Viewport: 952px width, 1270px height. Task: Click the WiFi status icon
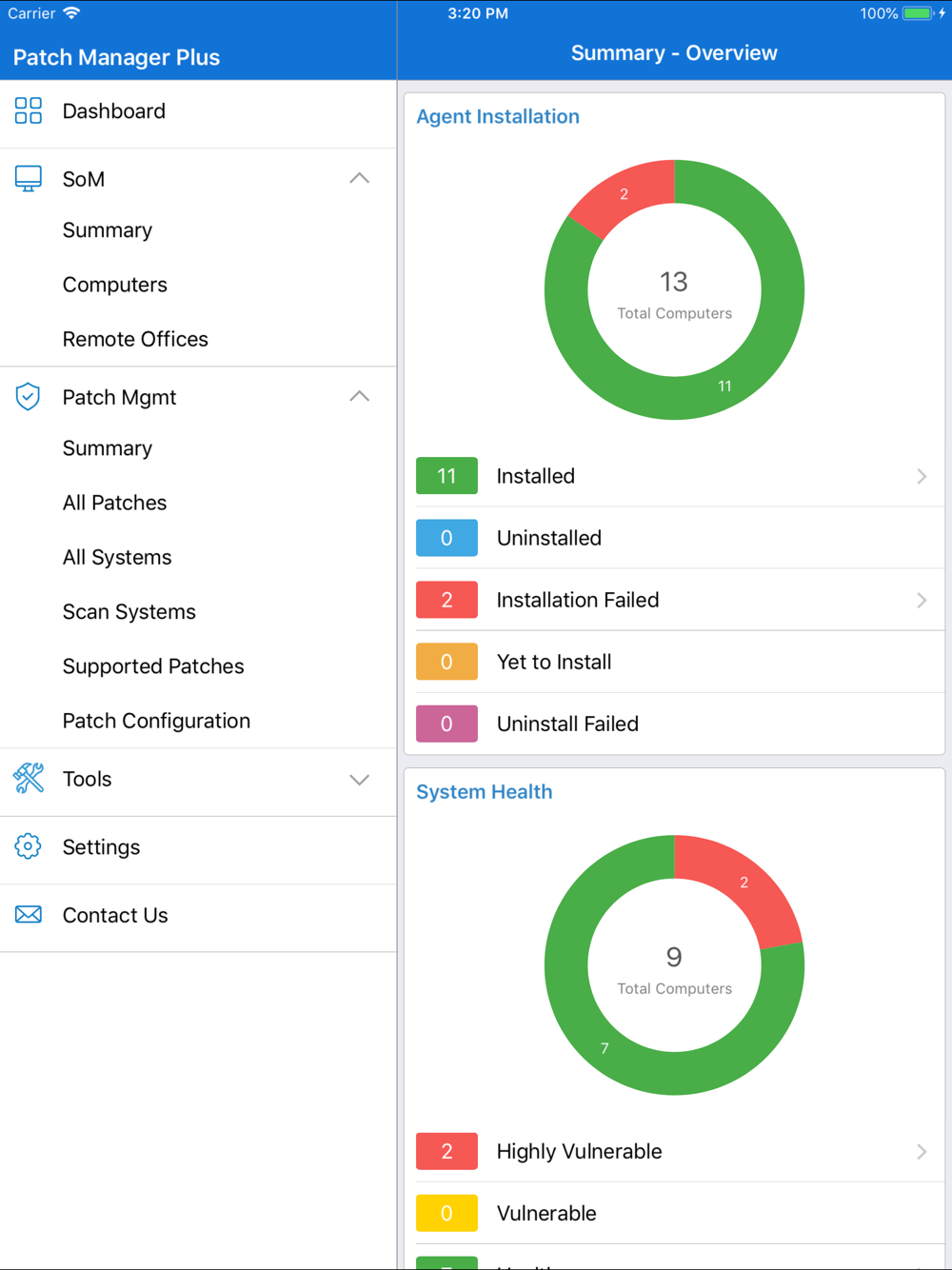(x=71, y=13)
